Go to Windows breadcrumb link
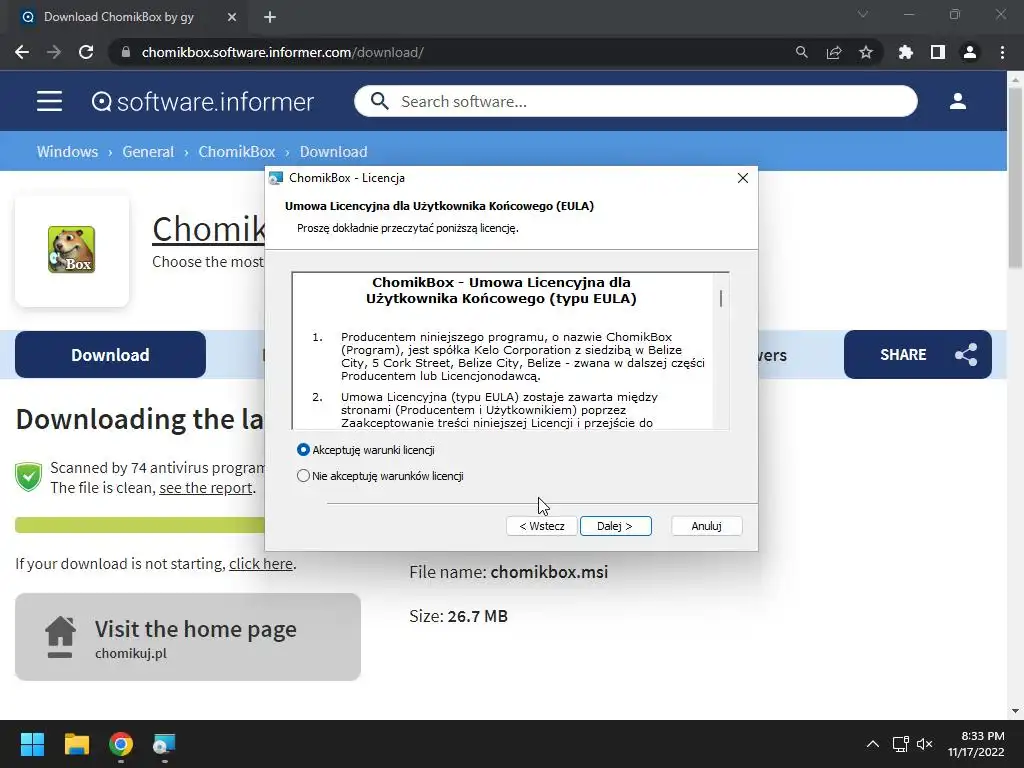 point(67,152)
